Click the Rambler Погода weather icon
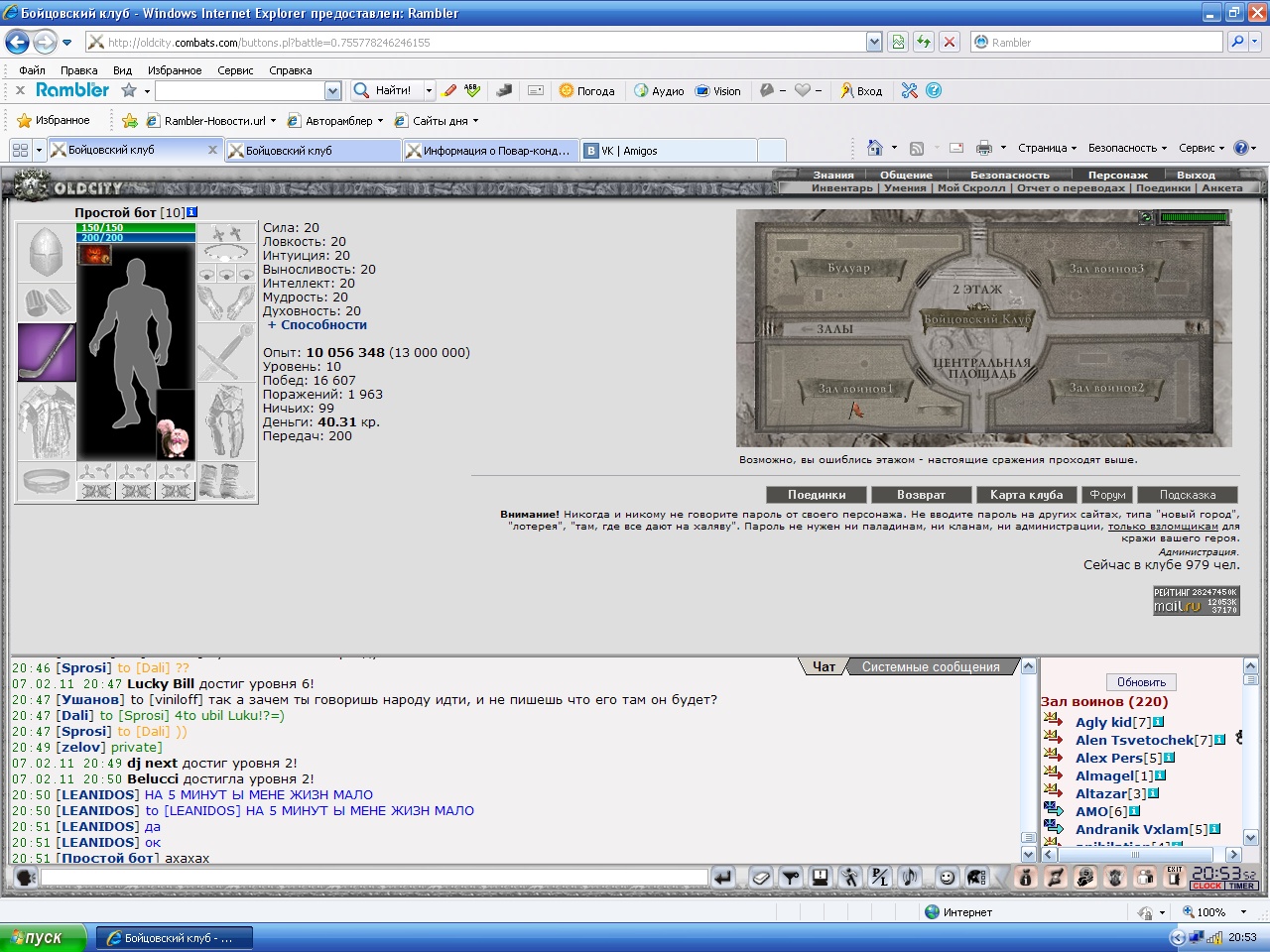The image size is (1270, 952). click(x=587, y=90)
